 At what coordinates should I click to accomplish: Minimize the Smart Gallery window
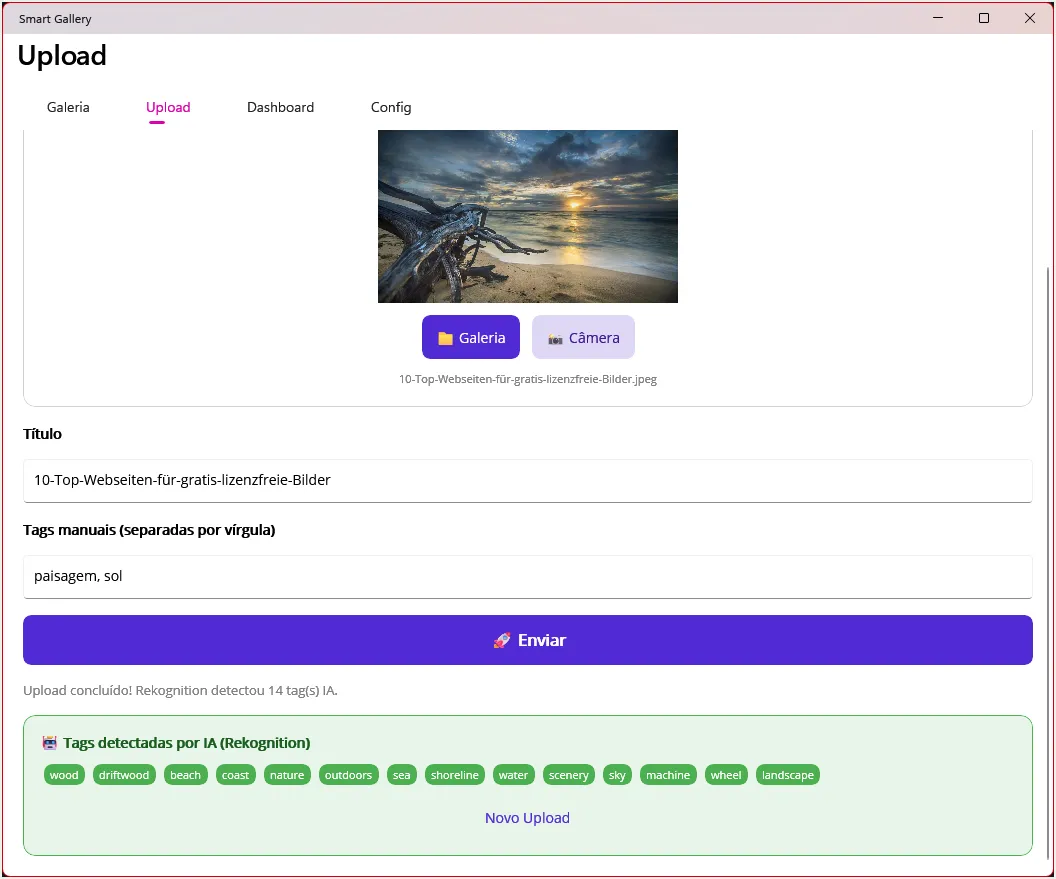point(938,18)
